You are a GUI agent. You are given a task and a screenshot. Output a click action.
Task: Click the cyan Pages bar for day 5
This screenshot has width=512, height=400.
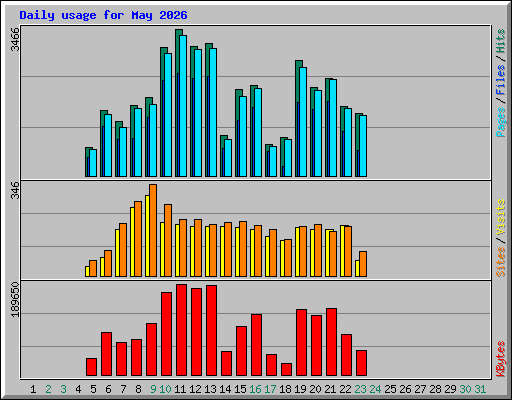[x=93, y=163]
